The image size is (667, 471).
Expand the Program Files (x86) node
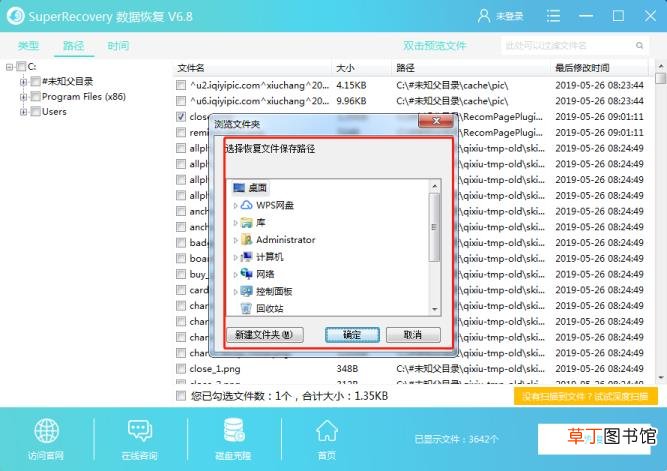point(23,97)
